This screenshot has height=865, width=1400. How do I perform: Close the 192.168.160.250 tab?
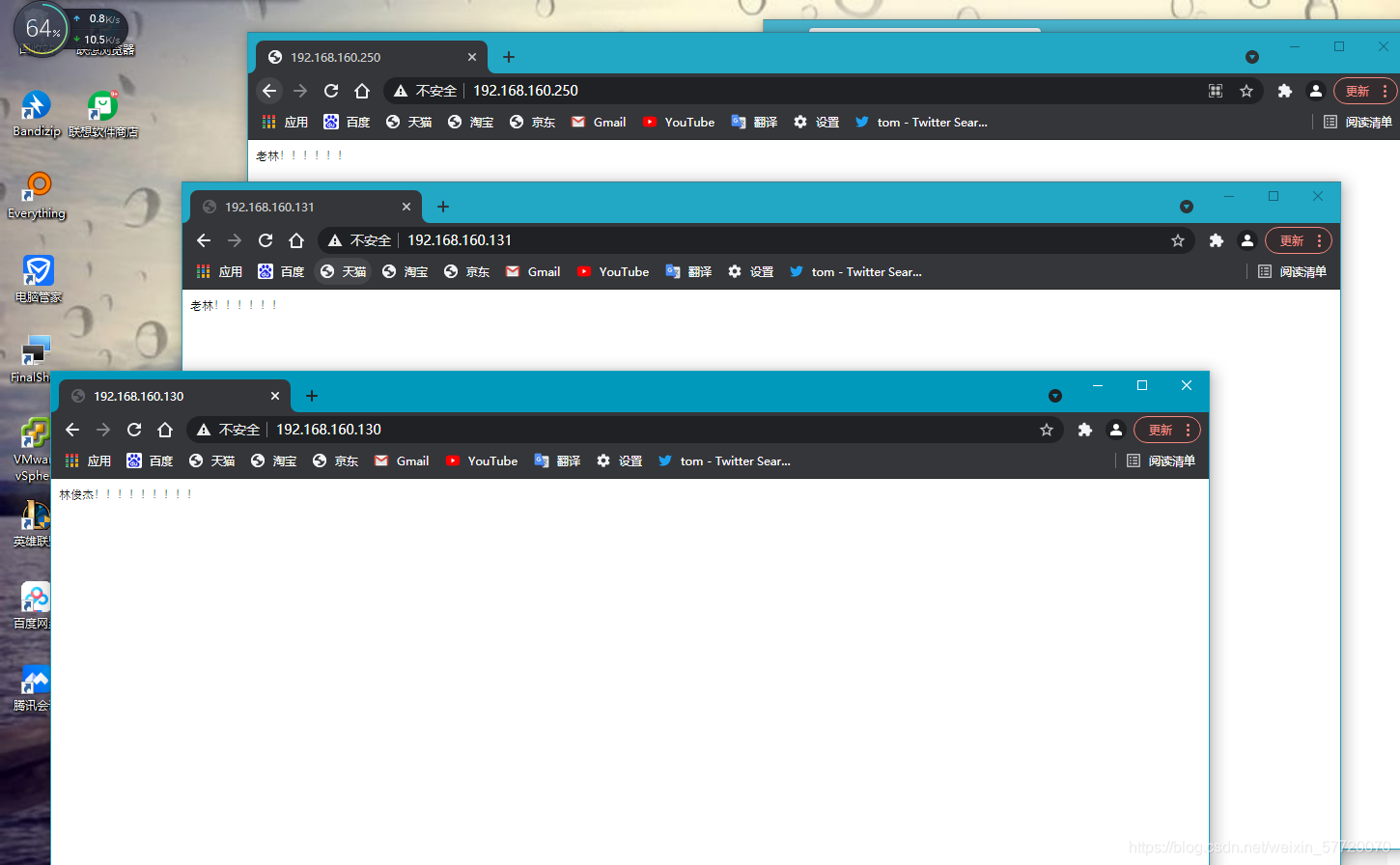(472, 57)
